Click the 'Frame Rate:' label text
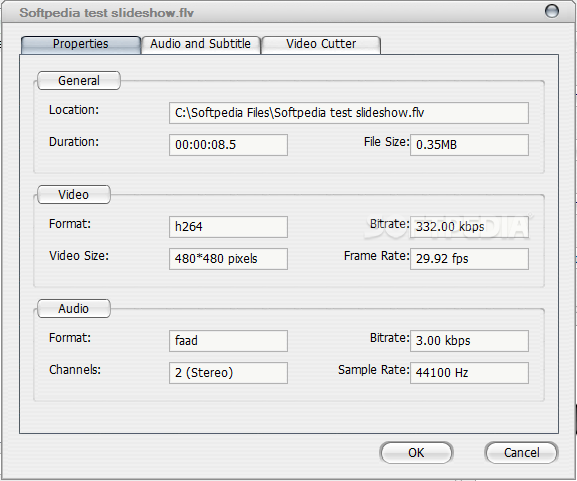Image resolution: width=577 pixels, height=481 pixels. tap(376, 256)
